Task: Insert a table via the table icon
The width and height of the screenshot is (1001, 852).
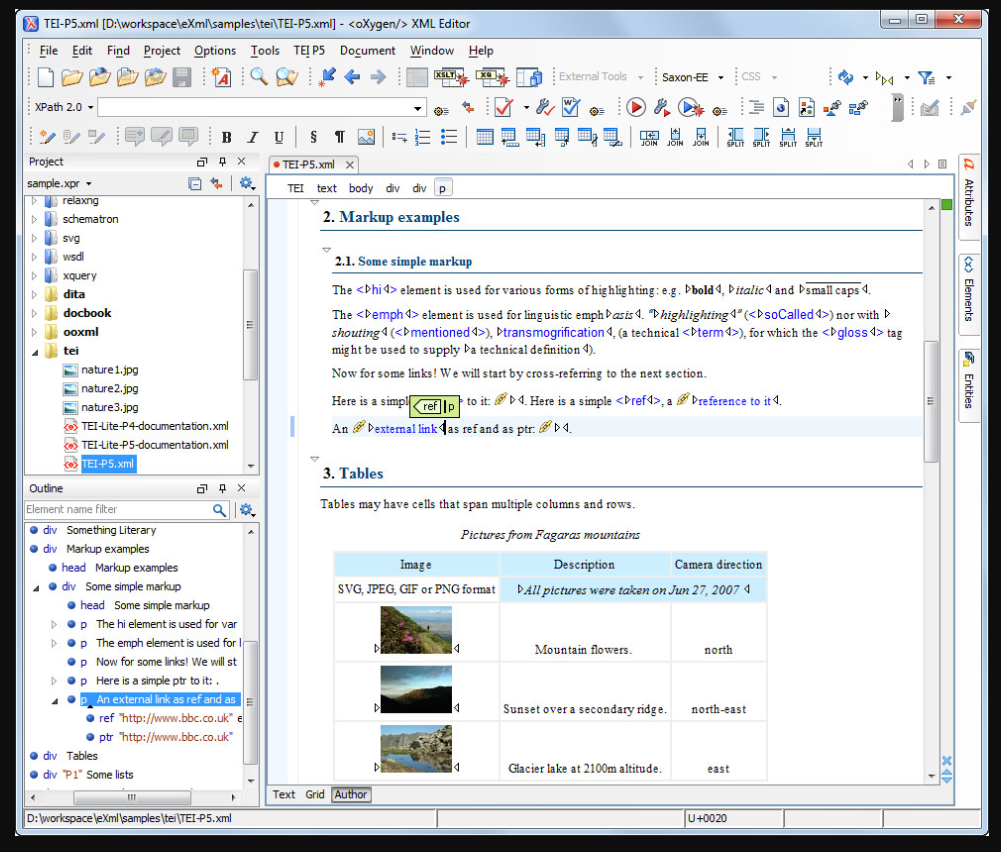Action: 485,136
